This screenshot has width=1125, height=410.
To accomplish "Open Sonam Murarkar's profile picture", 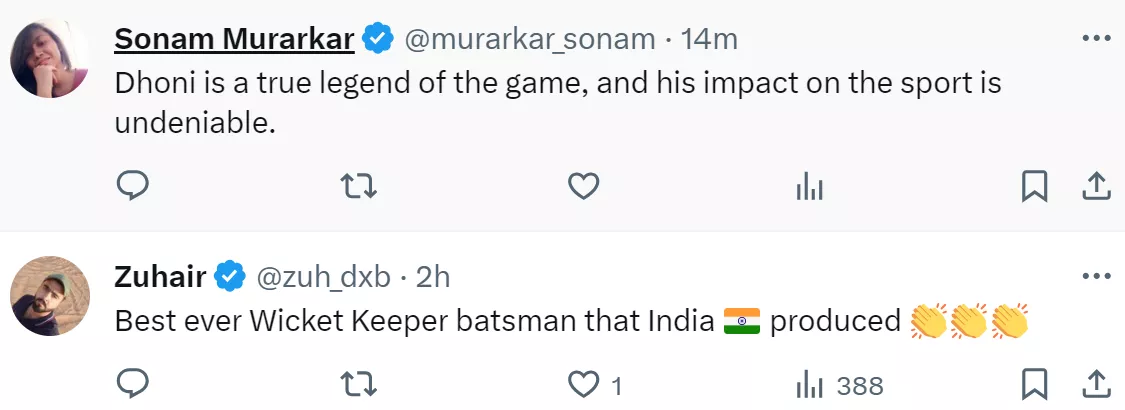I will 50,58.
